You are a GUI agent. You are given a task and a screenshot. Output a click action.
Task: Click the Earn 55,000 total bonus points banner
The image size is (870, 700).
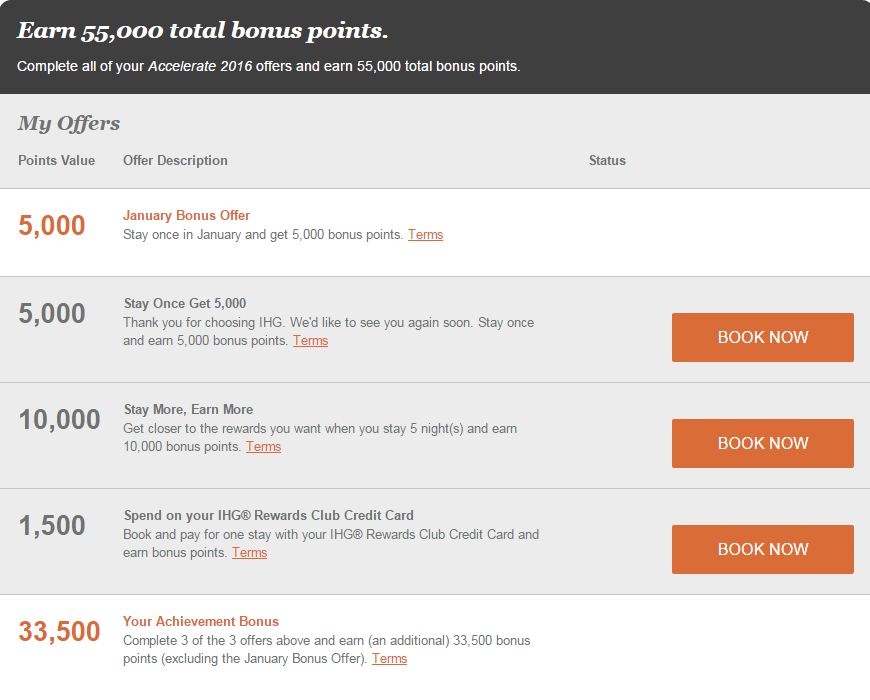[202, 31]
